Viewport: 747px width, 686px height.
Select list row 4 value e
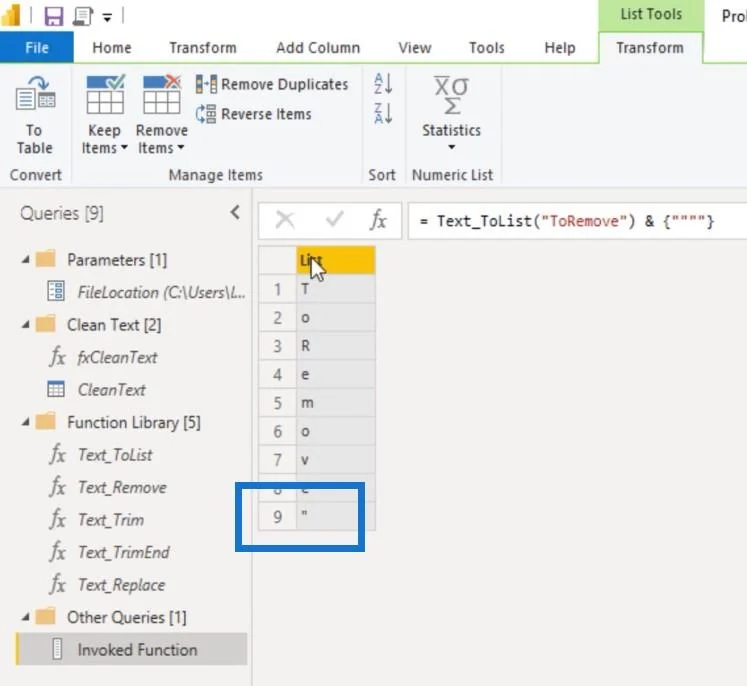336,374
